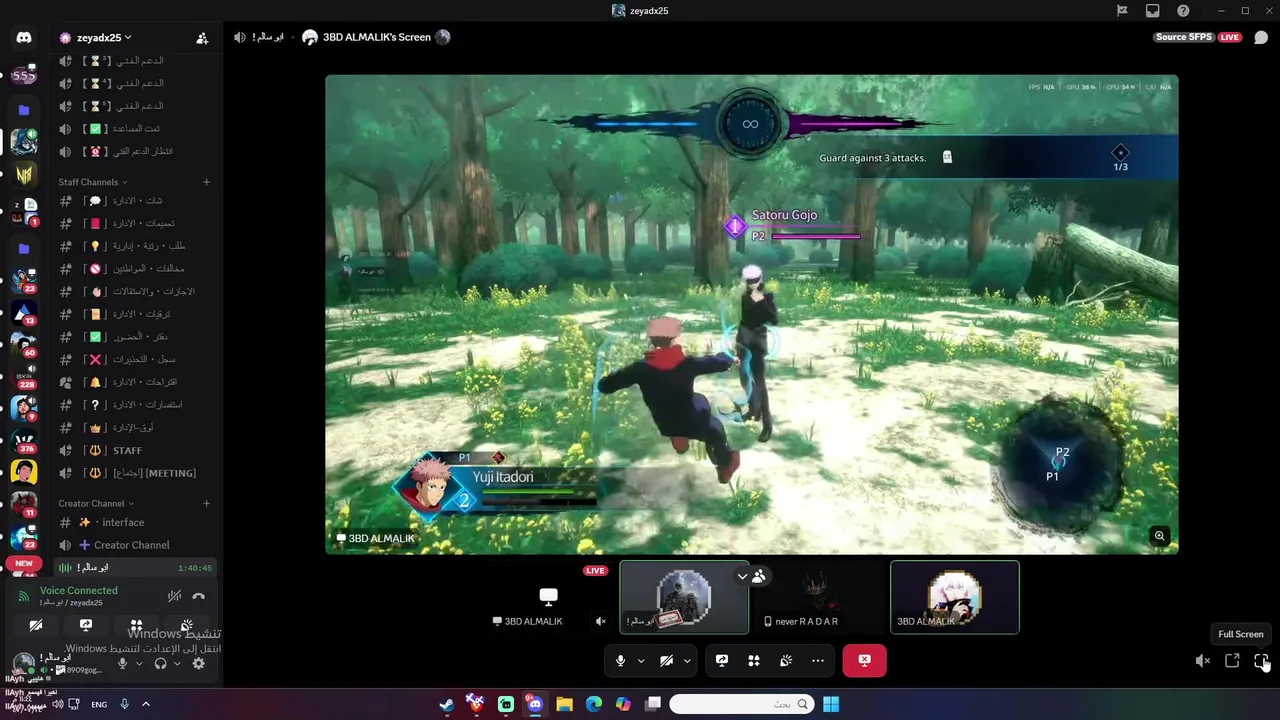
Task: Open the help icon in title bar
Action: click(x=1183, y=11)
